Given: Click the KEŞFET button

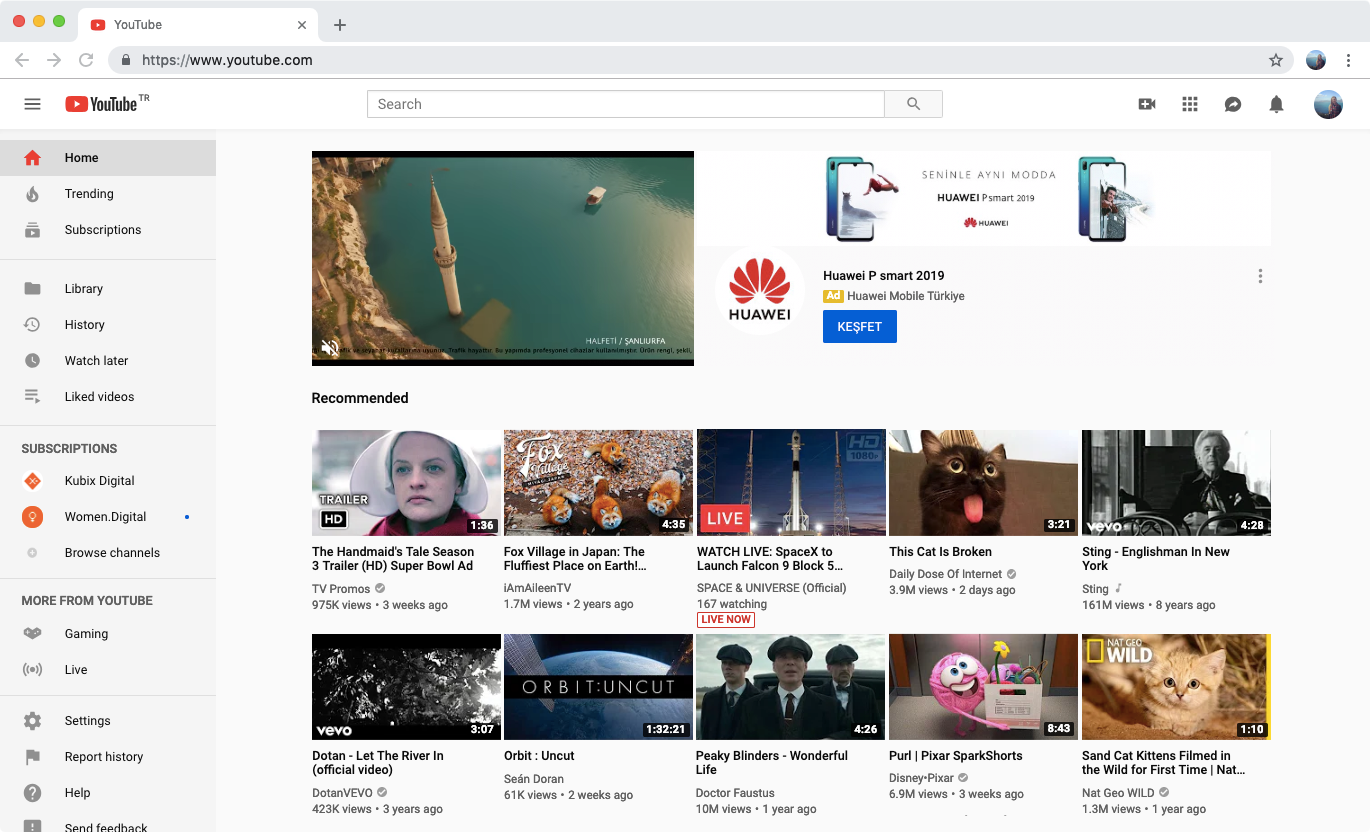Looking at the screenshot, I should 860,327.
